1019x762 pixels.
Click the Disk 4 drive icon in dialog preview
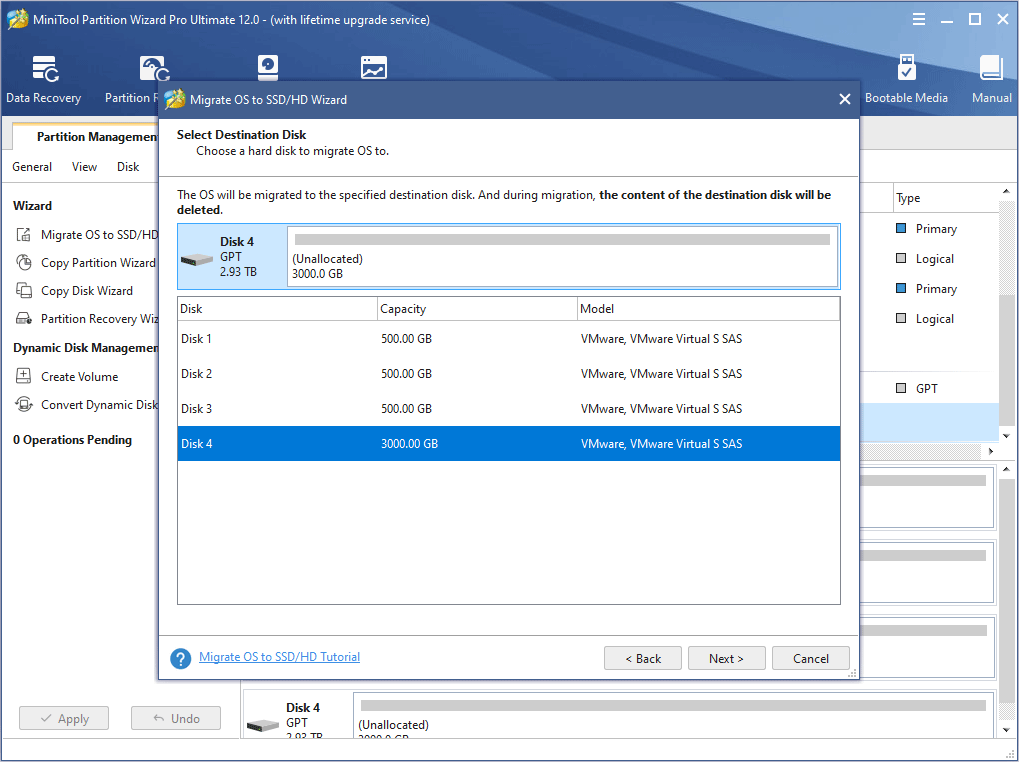pyautogui.click(x=197, y=260)
